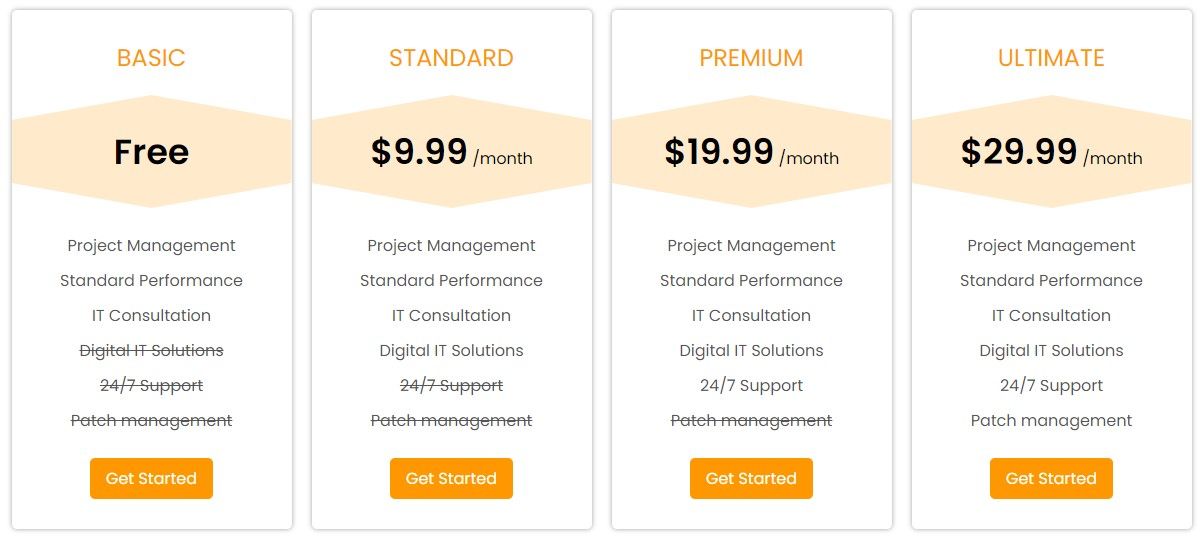Click 24/7 Support in the Premium card
The width and height of the screenshot is (1204, 540).
(751, 385)
